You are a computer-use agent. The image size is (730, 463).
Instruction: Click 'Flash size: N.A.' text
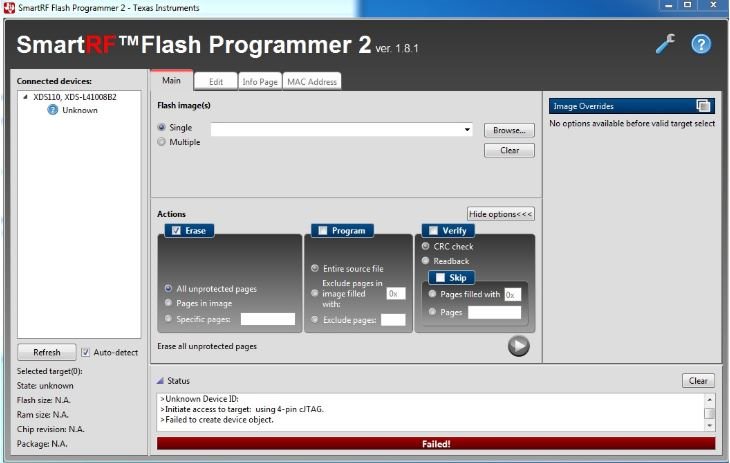pos(44,400)
